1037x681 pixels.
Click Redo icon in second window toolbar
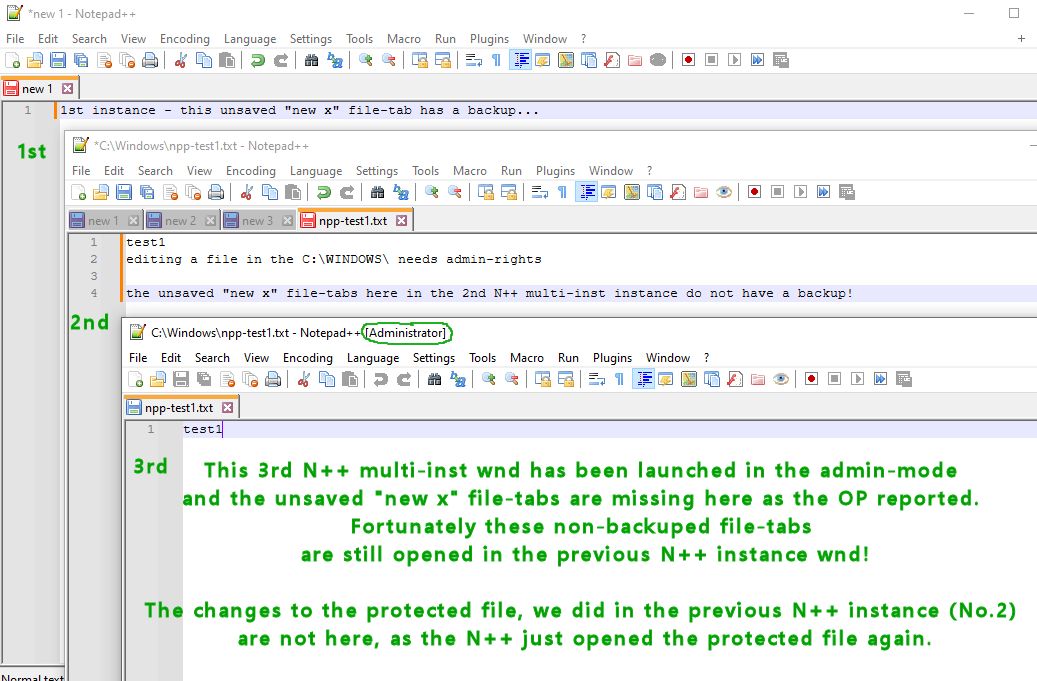(347, 192)
